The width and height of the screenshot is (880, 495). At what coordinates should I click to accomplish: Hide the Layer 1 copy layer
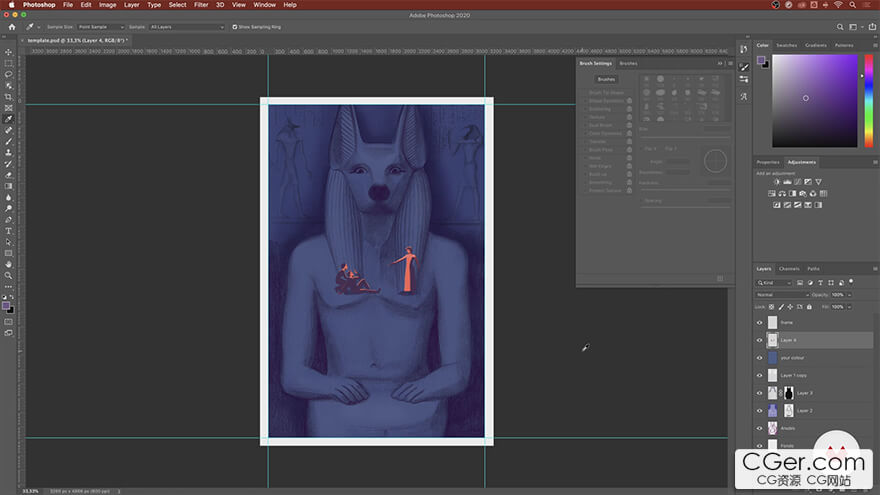(x=760, y=375)
